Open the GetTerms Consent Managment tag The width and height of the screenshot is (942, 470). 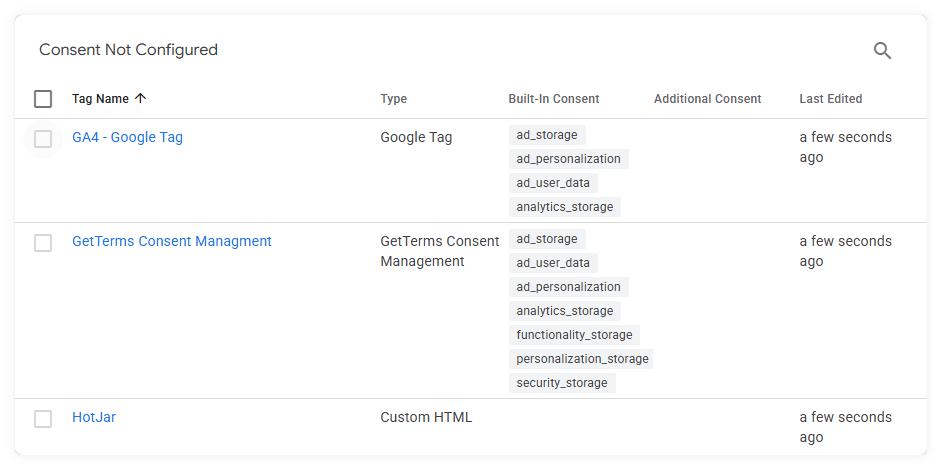pos(172,241)
